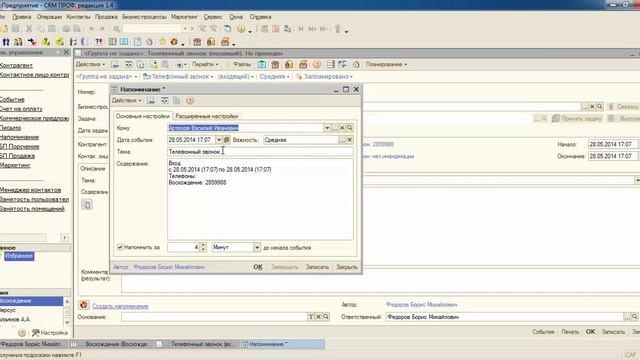Open the Операции menu
Viewport: 640px width, 360px height.
click(x=49, y=17)
